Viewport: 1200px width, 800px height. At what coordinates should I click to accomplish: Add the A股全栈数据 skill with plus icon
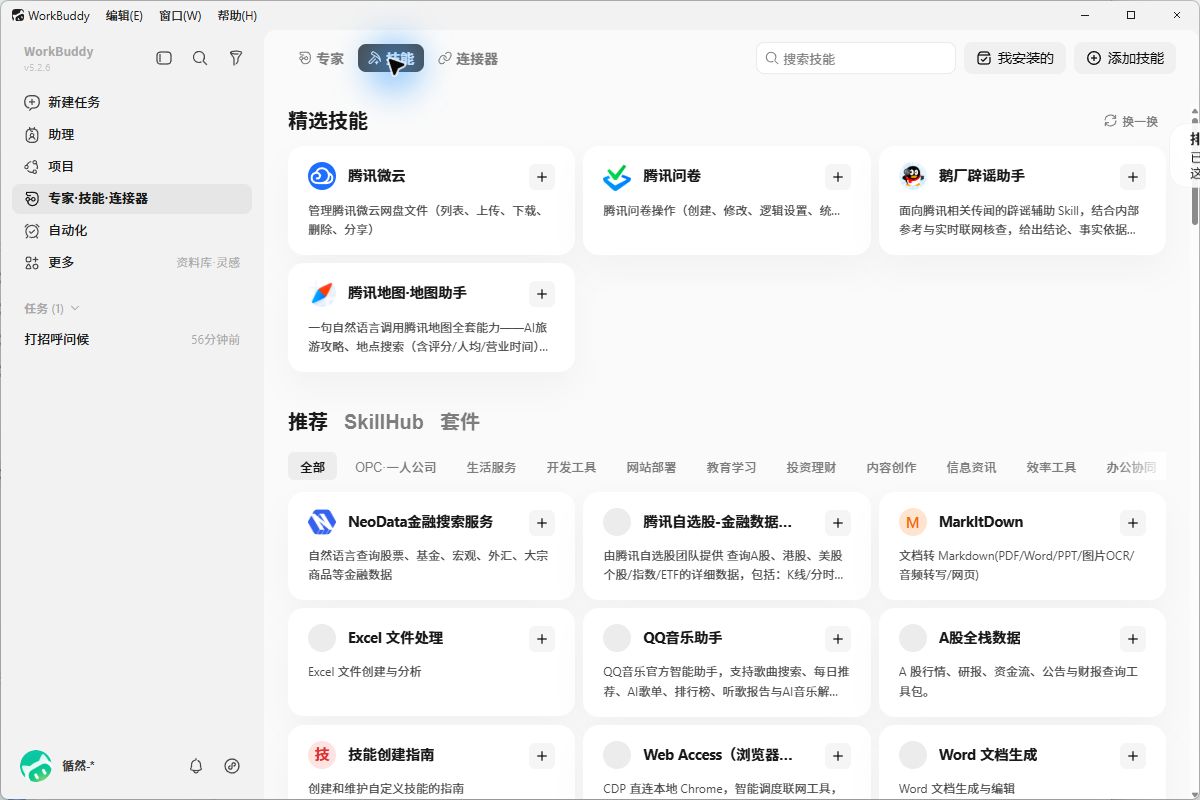1133,638
